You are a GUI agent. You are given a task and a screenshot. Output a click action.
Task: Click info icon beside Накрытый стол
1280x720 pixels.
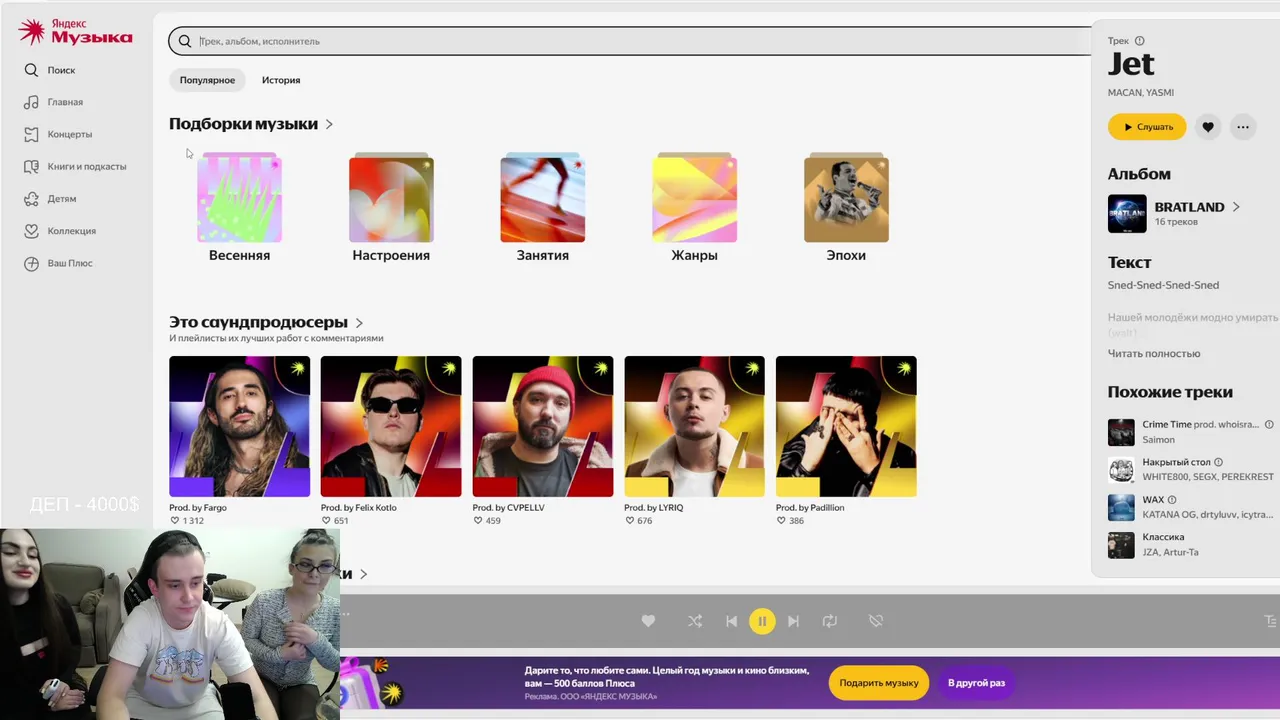tap(1220, 462)
